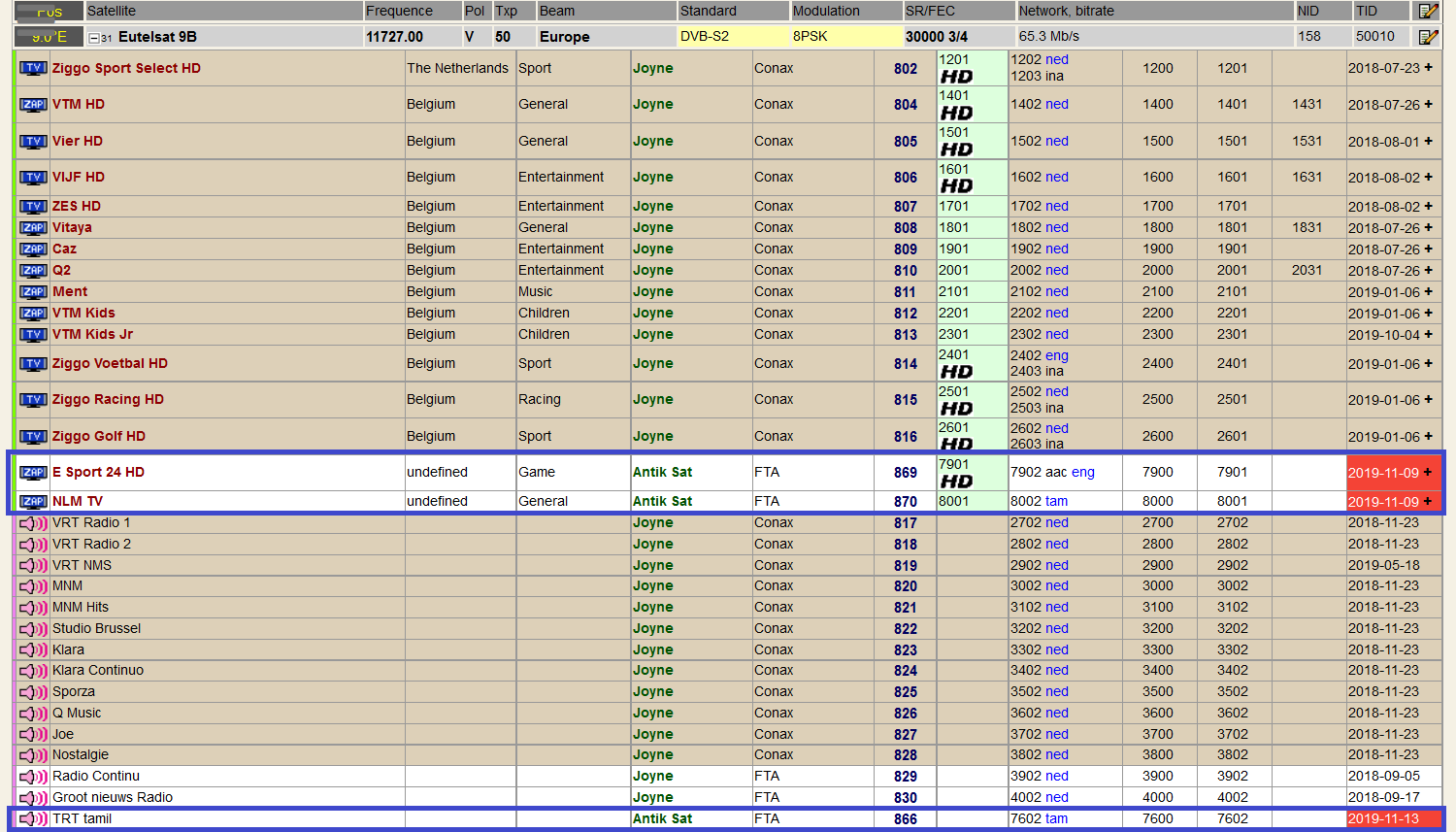Click SID 869 in the E Sport 24 HD row

[x=906, y=473]
